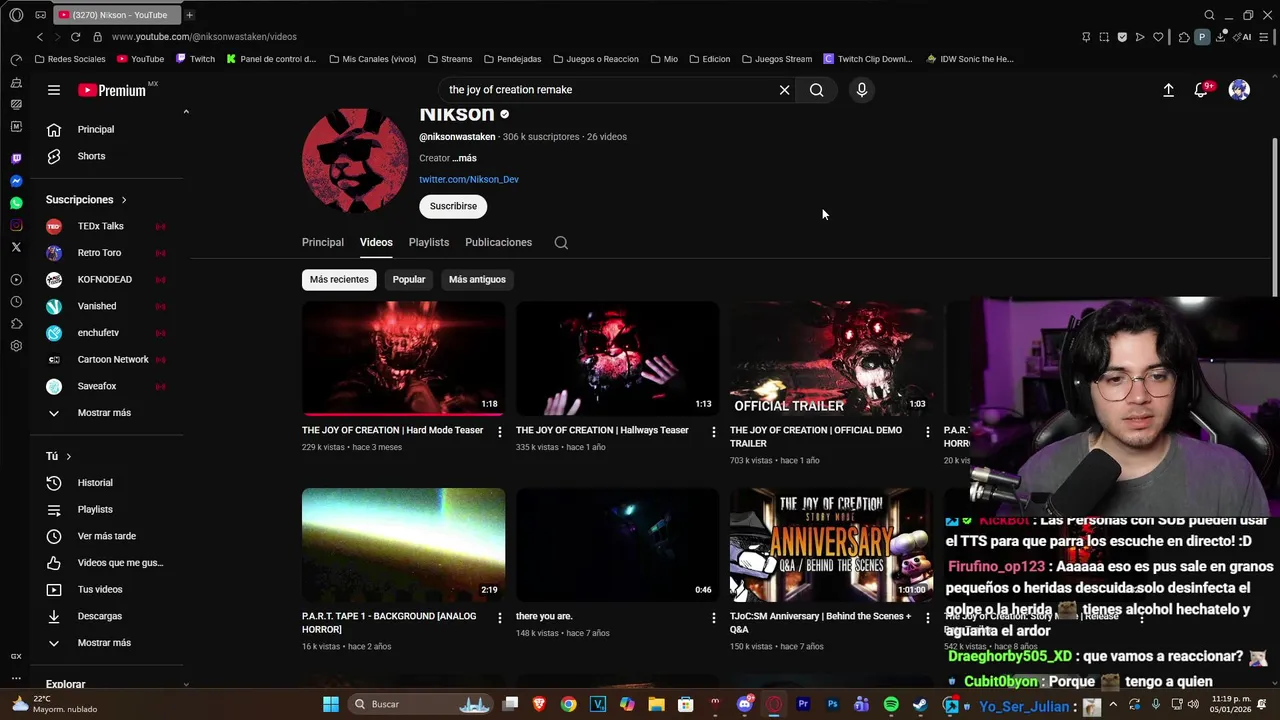1280x720 pixels.
Task: Open TEDx Talks subscription
Action: tap(107, 226)
